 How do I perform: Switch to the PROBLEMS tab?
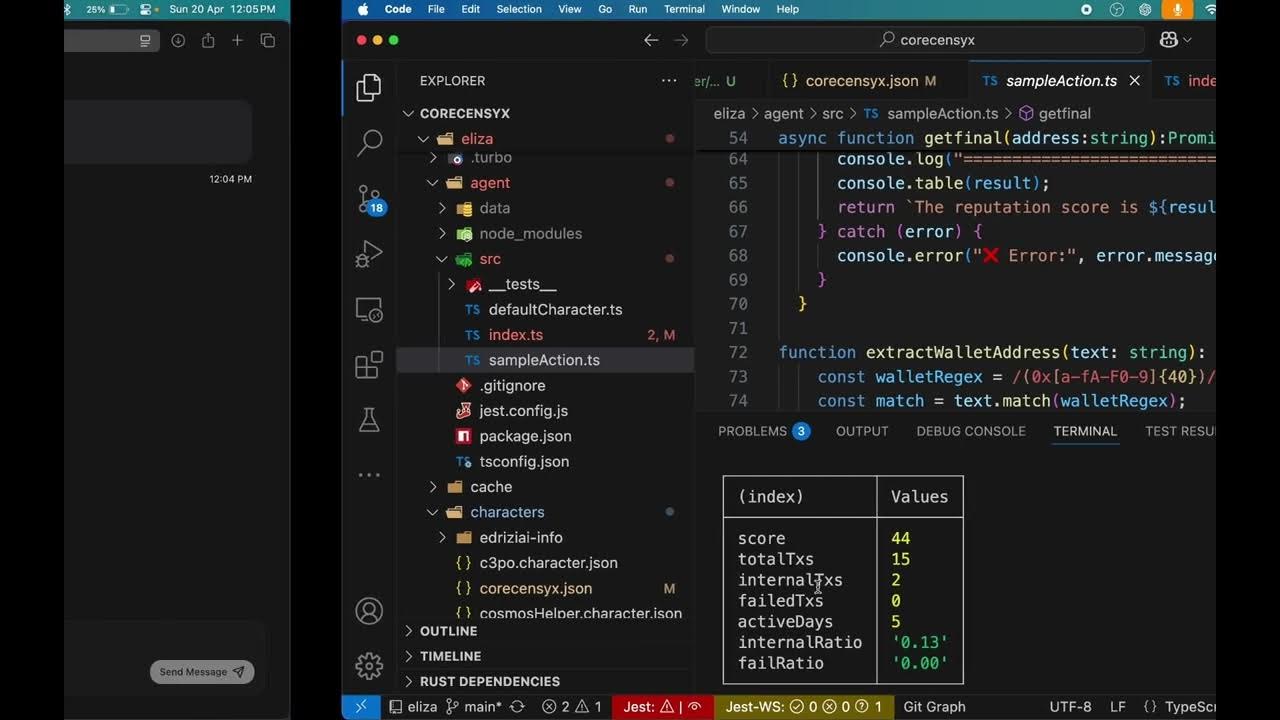pyautogui.click(x=752, y=431)
